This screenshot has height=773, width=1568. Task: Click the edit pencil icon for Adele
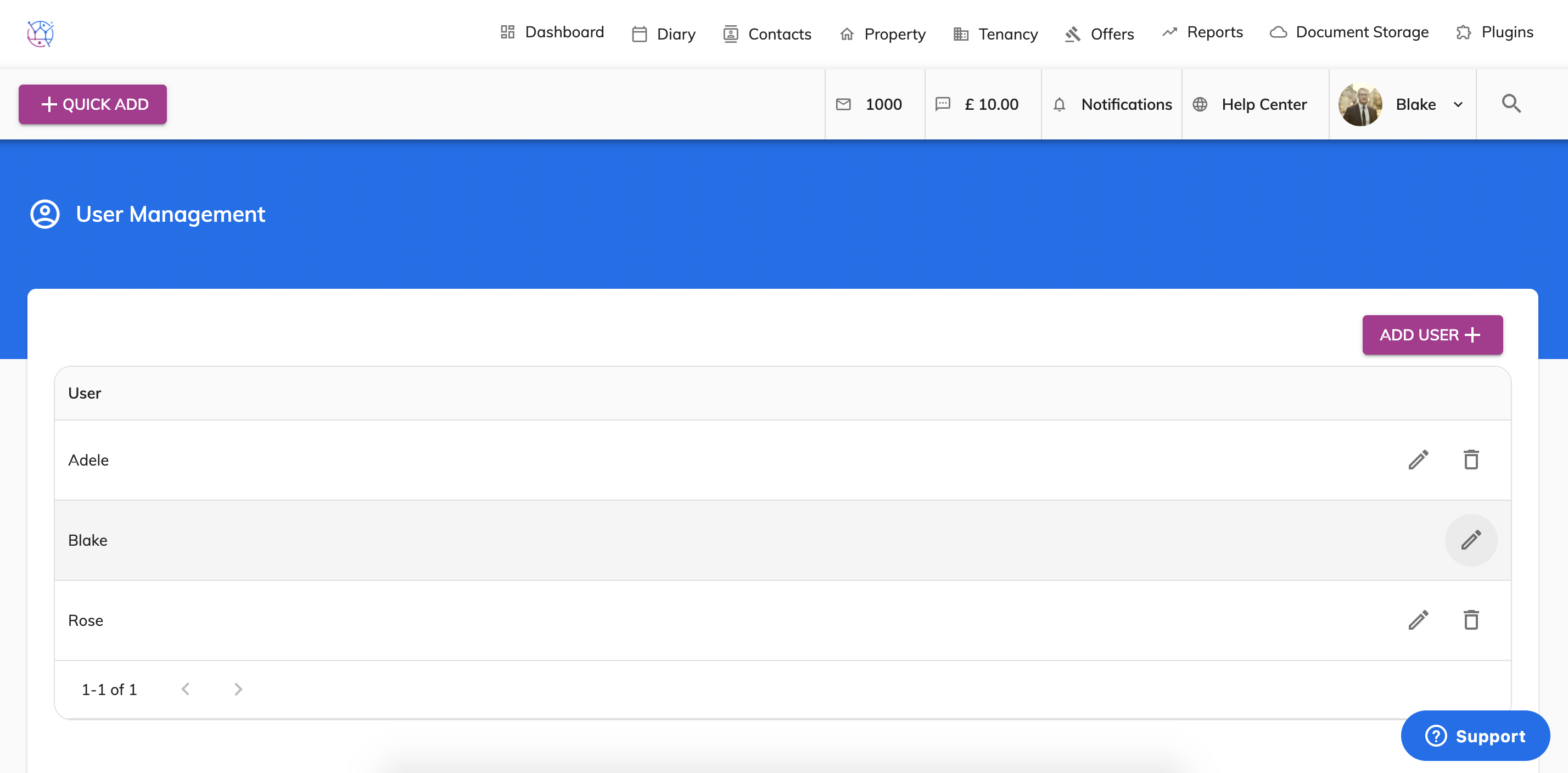pos(1418,460)
